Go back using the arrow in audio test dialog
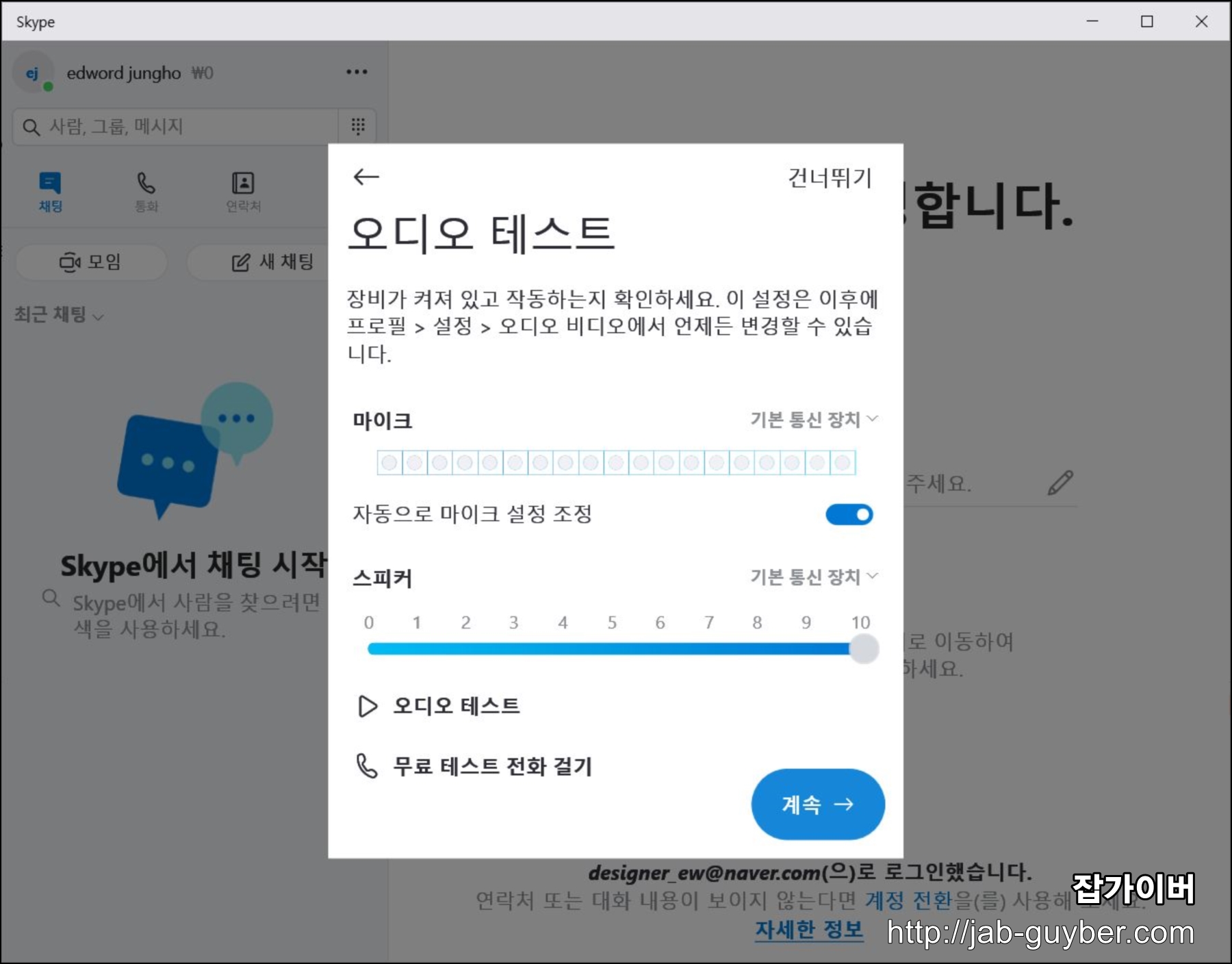 pos(365,177)
